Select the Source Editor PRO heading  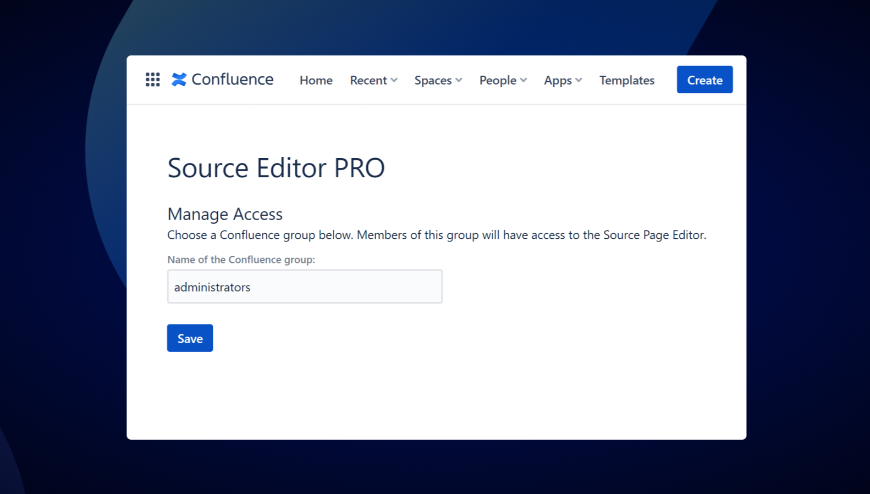coord(276,168)
